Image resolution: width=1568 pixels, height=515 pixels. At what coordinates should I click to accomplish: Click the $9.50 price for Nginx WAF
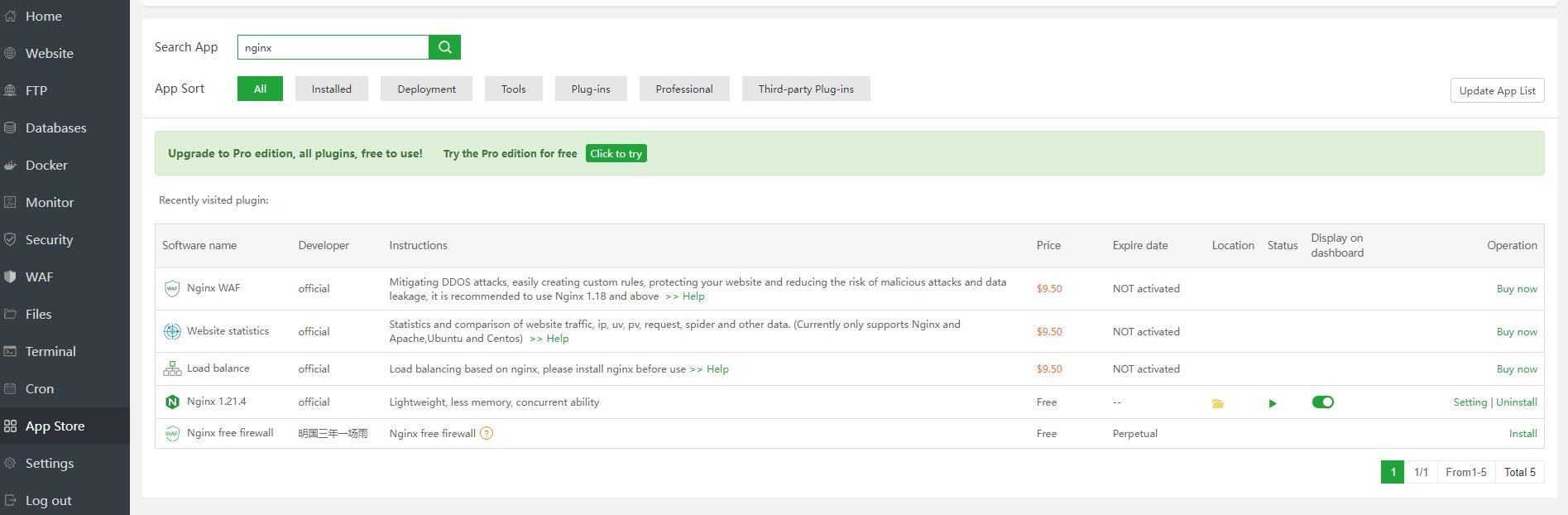1049,289
